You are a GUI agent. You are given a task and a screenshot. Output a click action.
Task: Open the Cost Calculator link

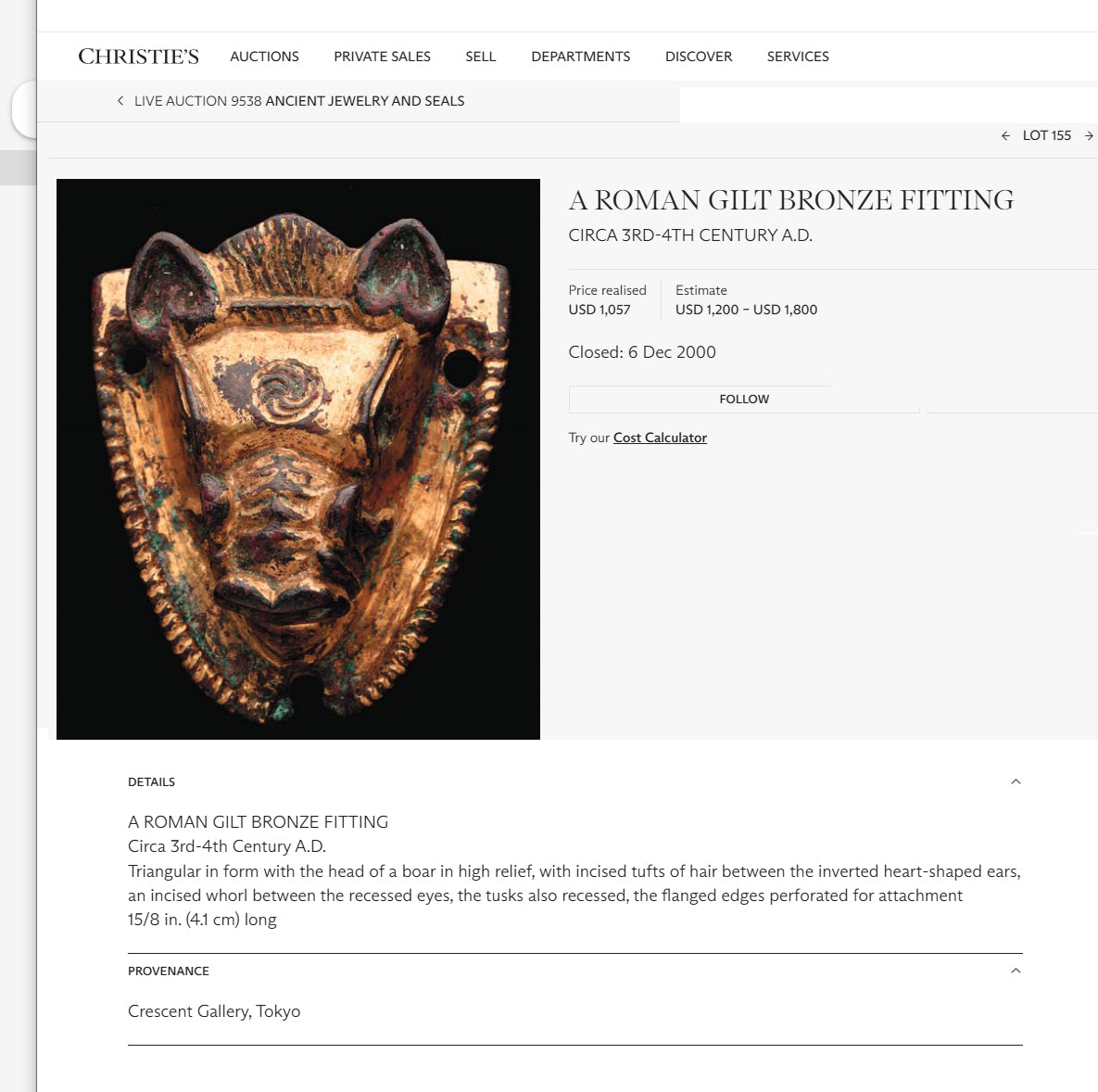[x=660, y=438]
